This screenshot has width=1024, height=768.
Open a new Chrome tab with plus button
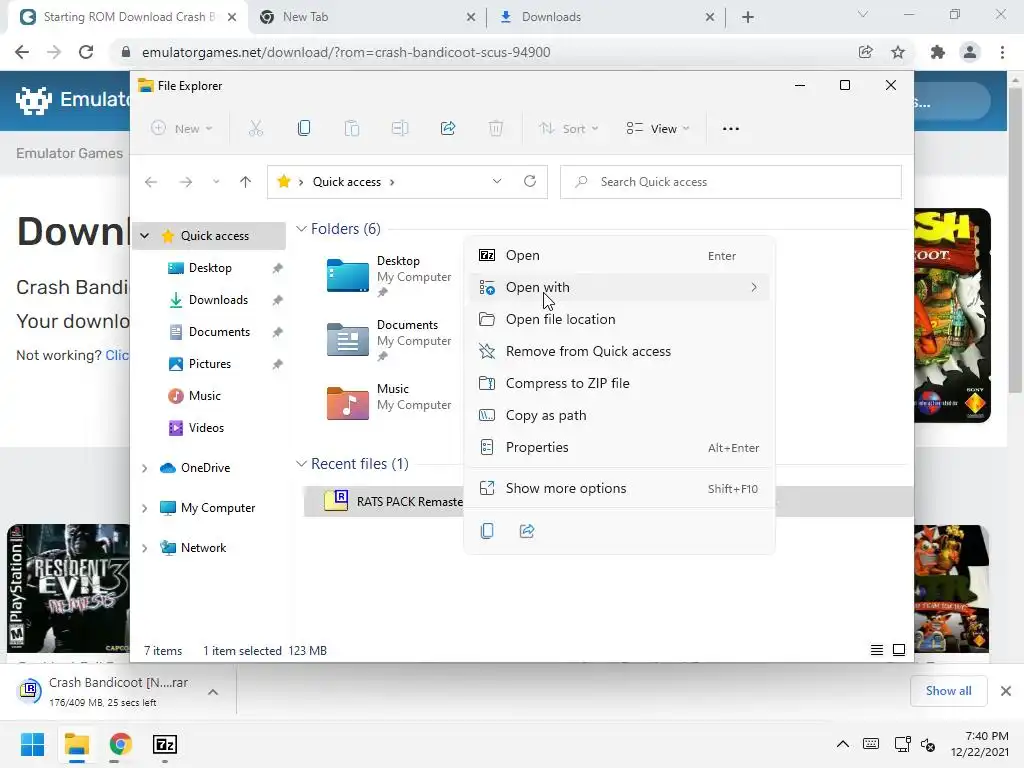(748, 17)
